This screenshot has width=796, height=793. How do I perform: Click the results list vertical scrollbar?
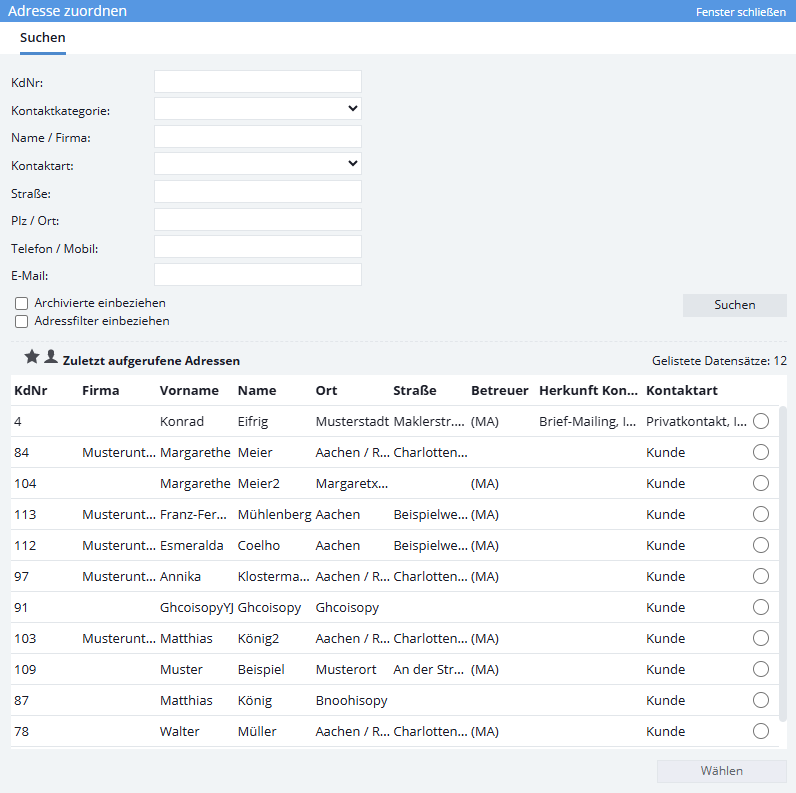pyautogui.click(x=783, y=564)
